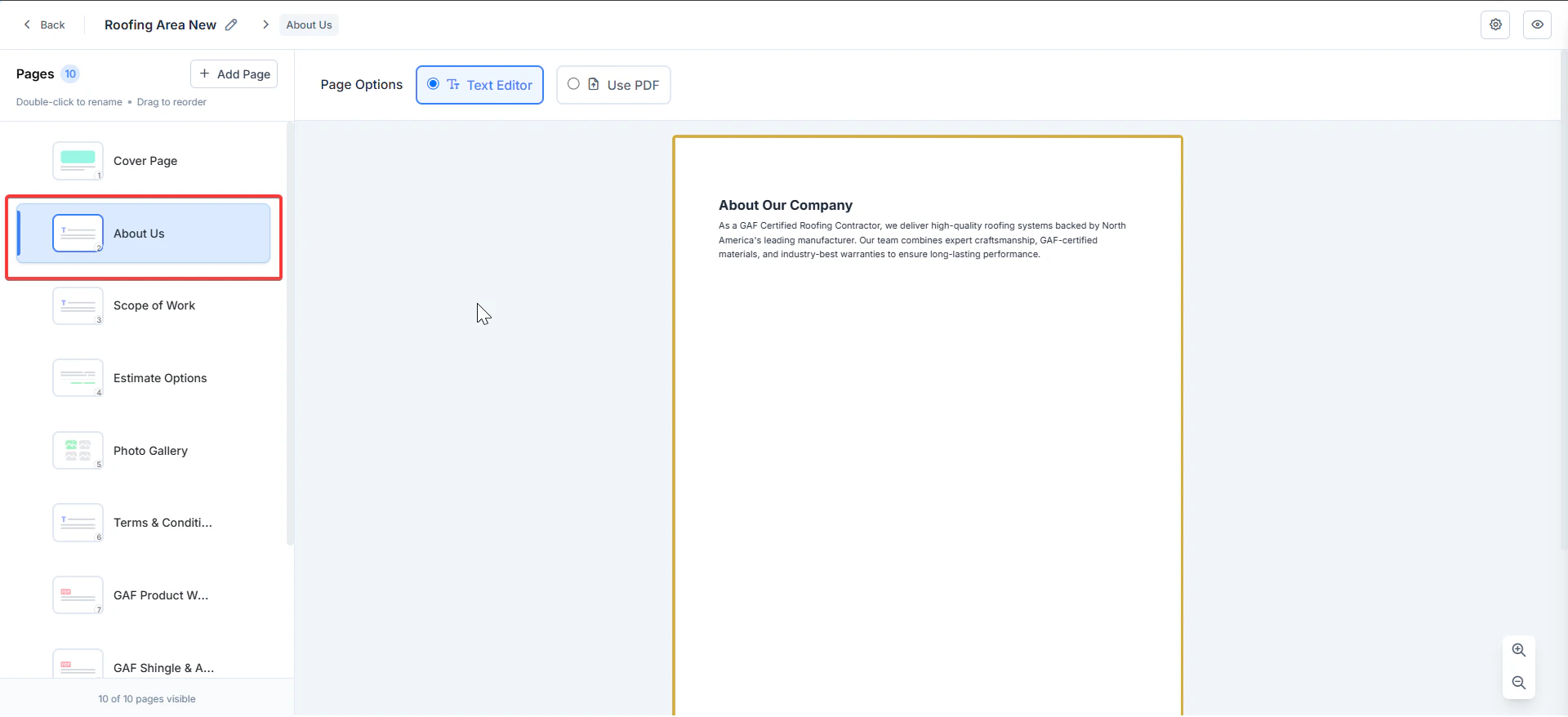Click the Scope of Work thumbnail
The width and height of the screenshot is (1568, 717).
pyautogui.click(x=78, y=305)
